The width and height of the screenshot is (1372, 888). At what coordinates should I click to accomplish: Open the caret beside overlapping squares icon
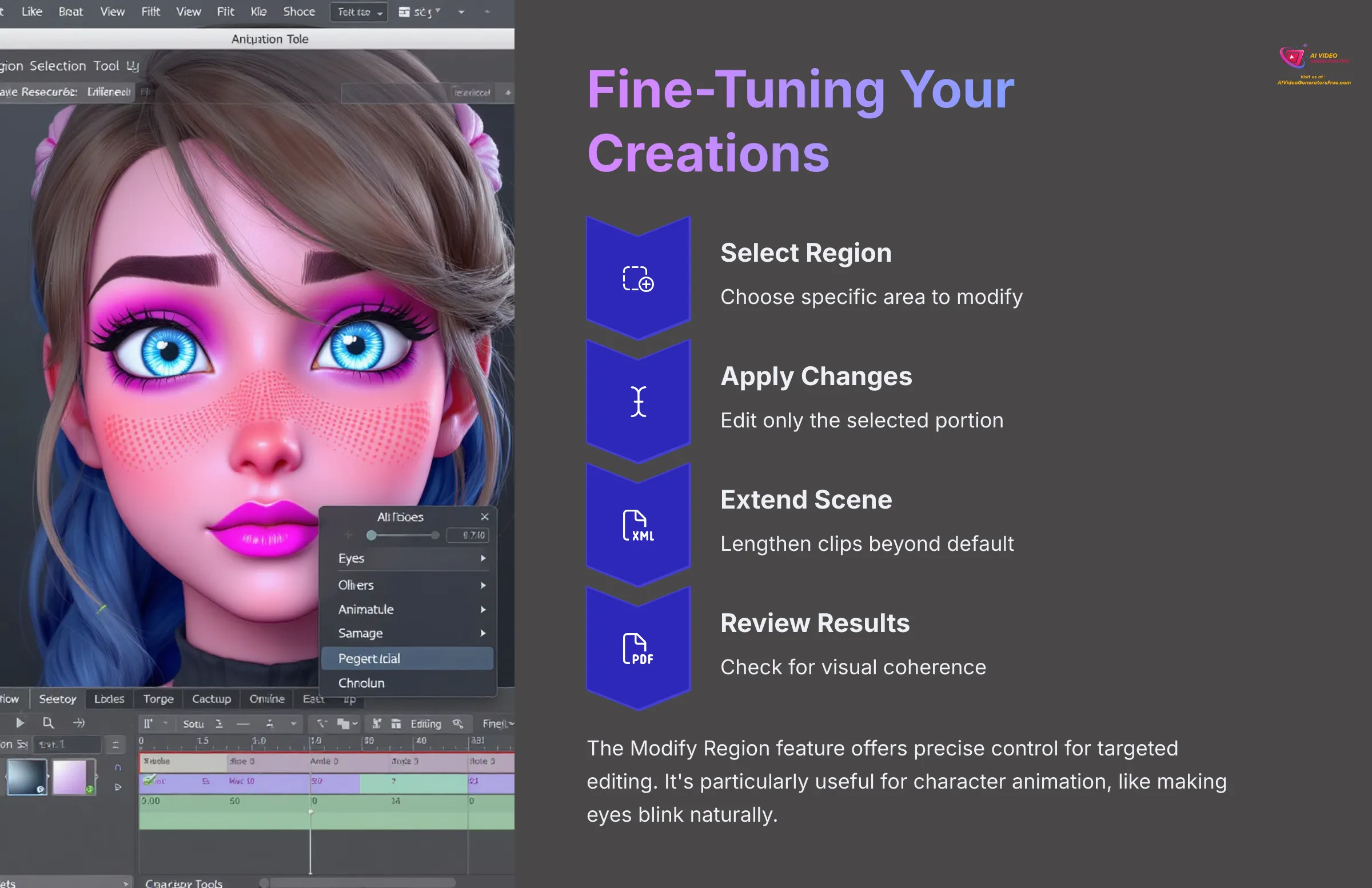coord(355,724)
